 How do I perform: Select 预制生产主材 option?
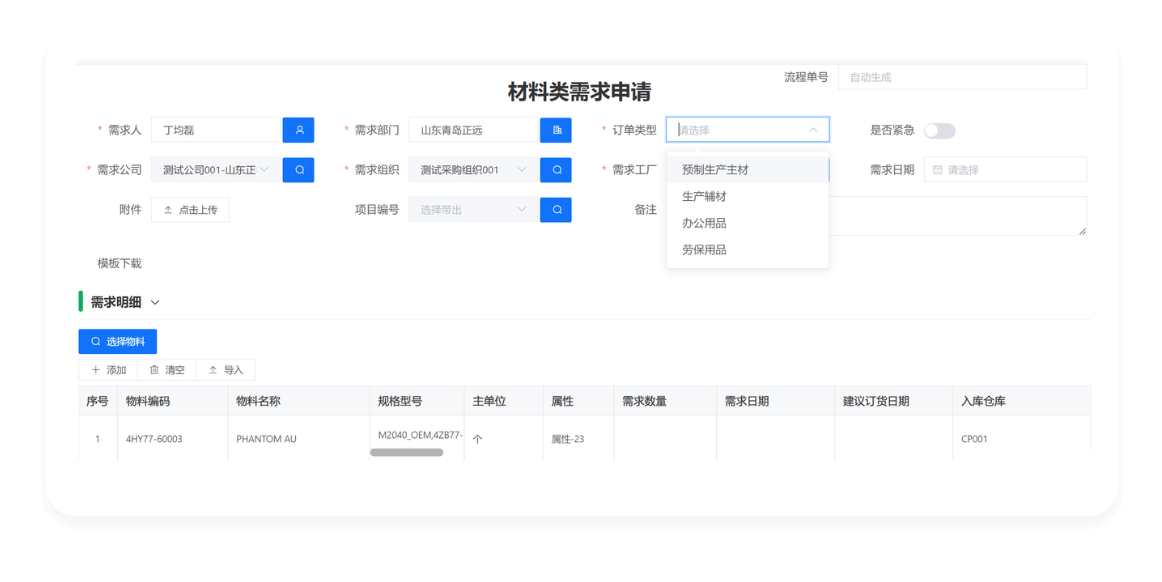click(x=715, y=169)
